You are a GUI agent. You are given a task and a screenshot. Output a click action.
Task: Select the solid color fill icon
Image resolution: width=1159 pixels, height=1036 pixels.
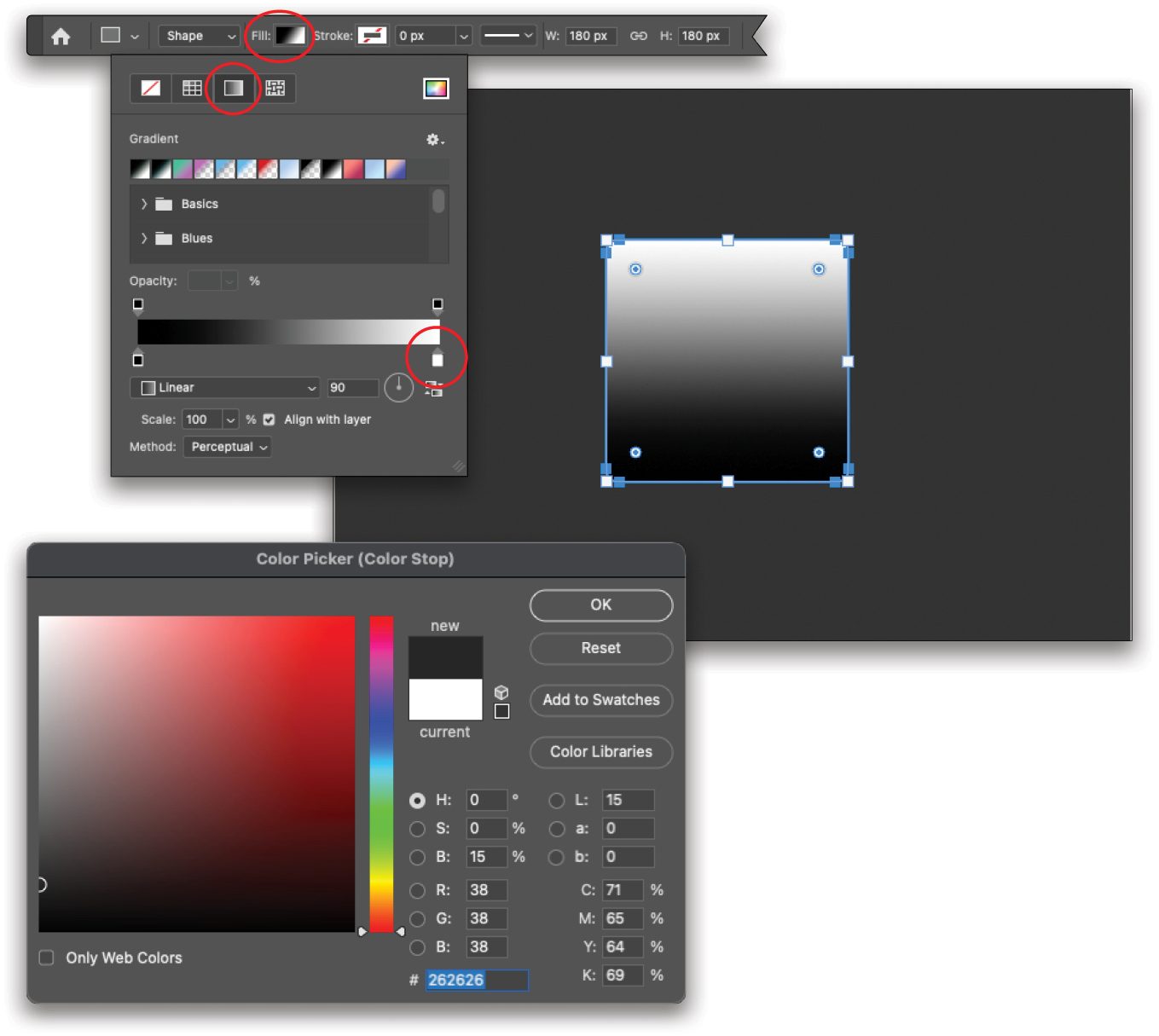(191, 88)
